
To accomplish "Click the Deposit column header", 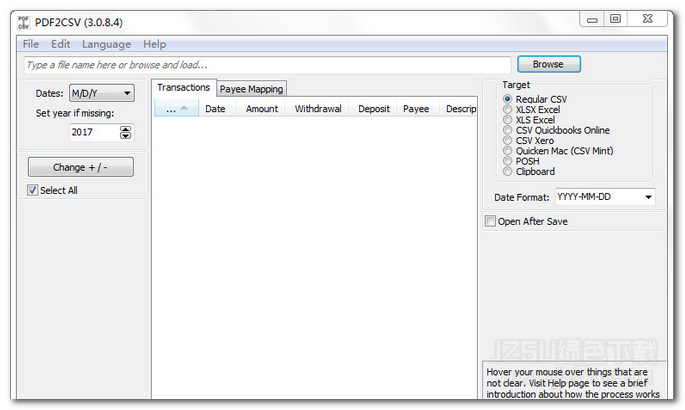I will pos(374,109).
